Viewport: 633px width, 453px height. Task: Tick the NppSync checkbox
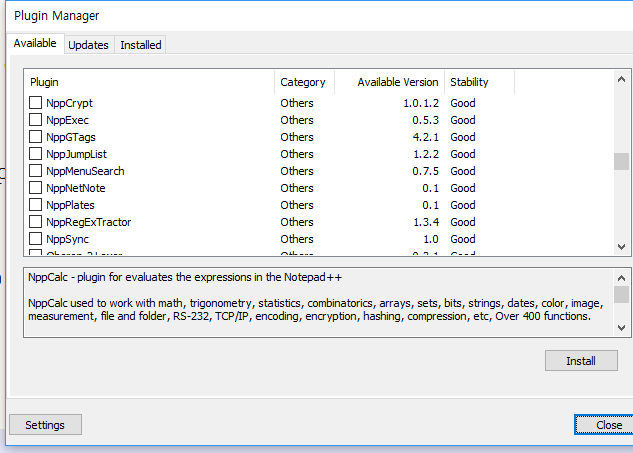[x=36, y=238]
